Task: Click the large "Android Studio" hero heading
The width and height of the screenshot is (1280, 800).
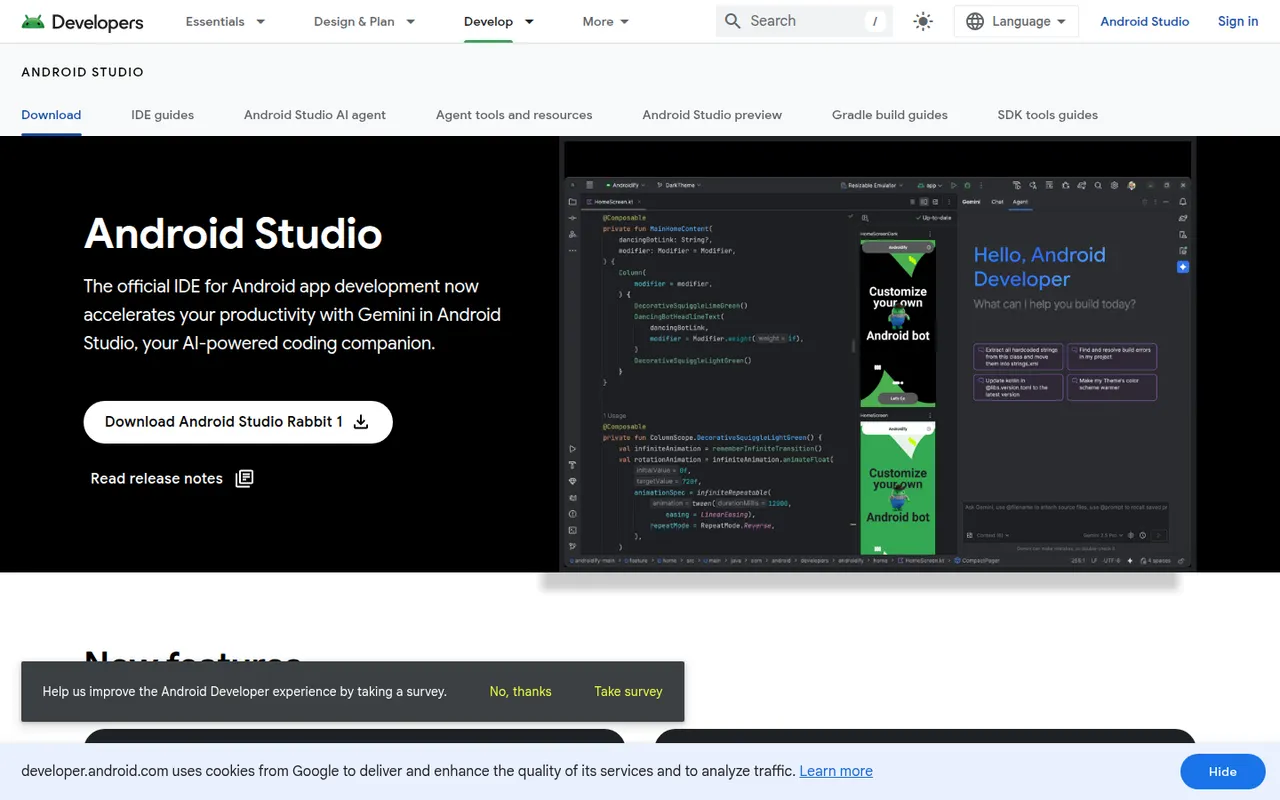Action: [x=233, y=234]
